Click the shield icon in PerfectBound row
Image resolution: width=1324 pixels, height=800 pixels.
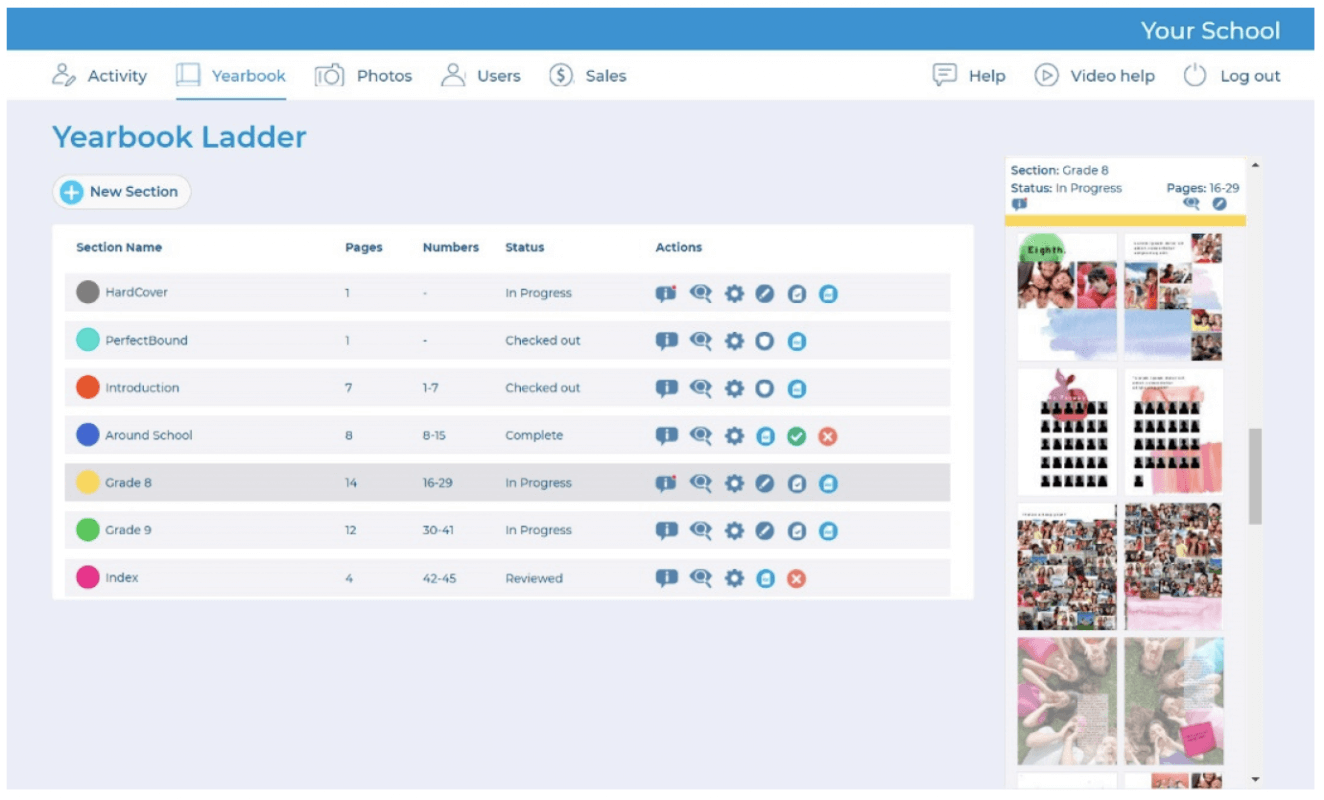[764, 341]
